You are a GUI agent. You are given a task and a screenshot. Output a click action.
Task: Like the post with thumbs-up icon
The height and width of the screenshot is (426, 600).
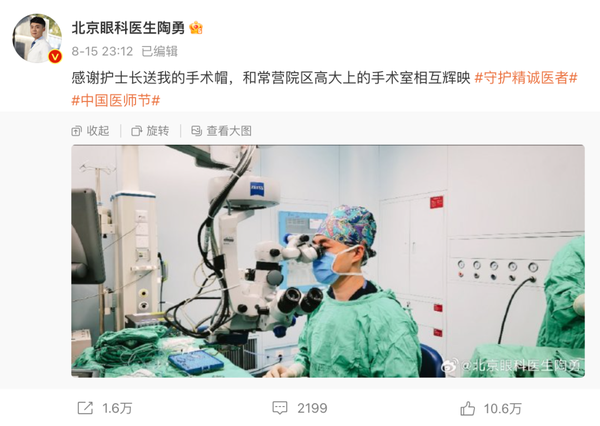[467, 408]
